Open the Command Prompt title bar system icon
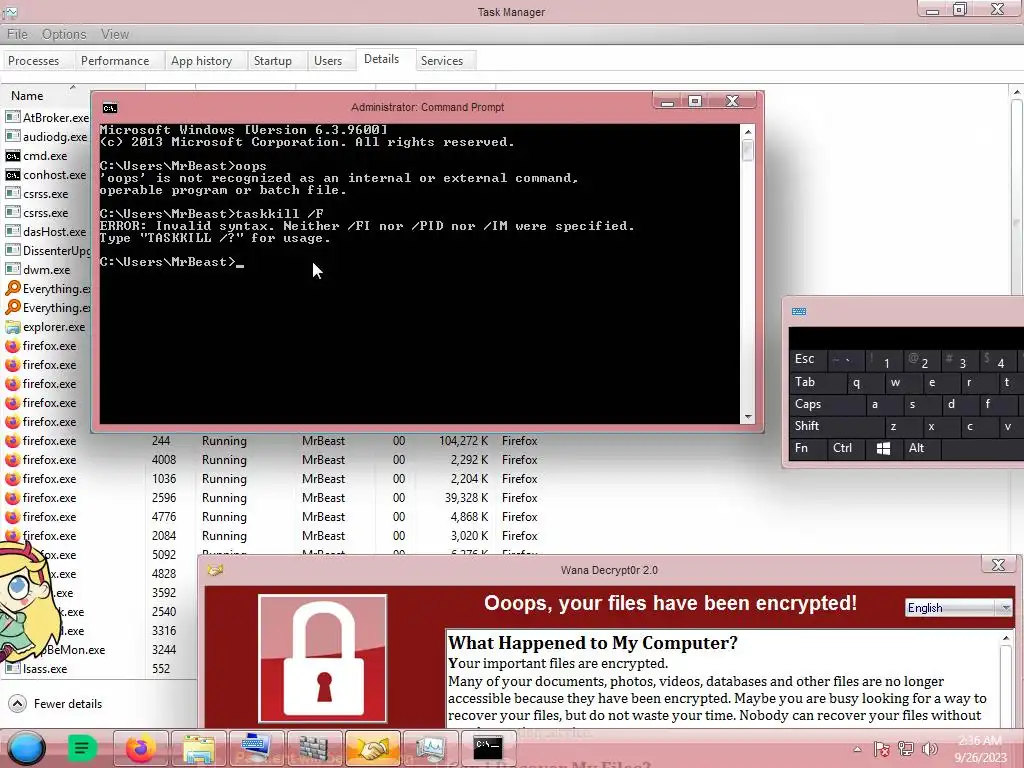This screenshot has width=1024, height=768. click(110, 108)
